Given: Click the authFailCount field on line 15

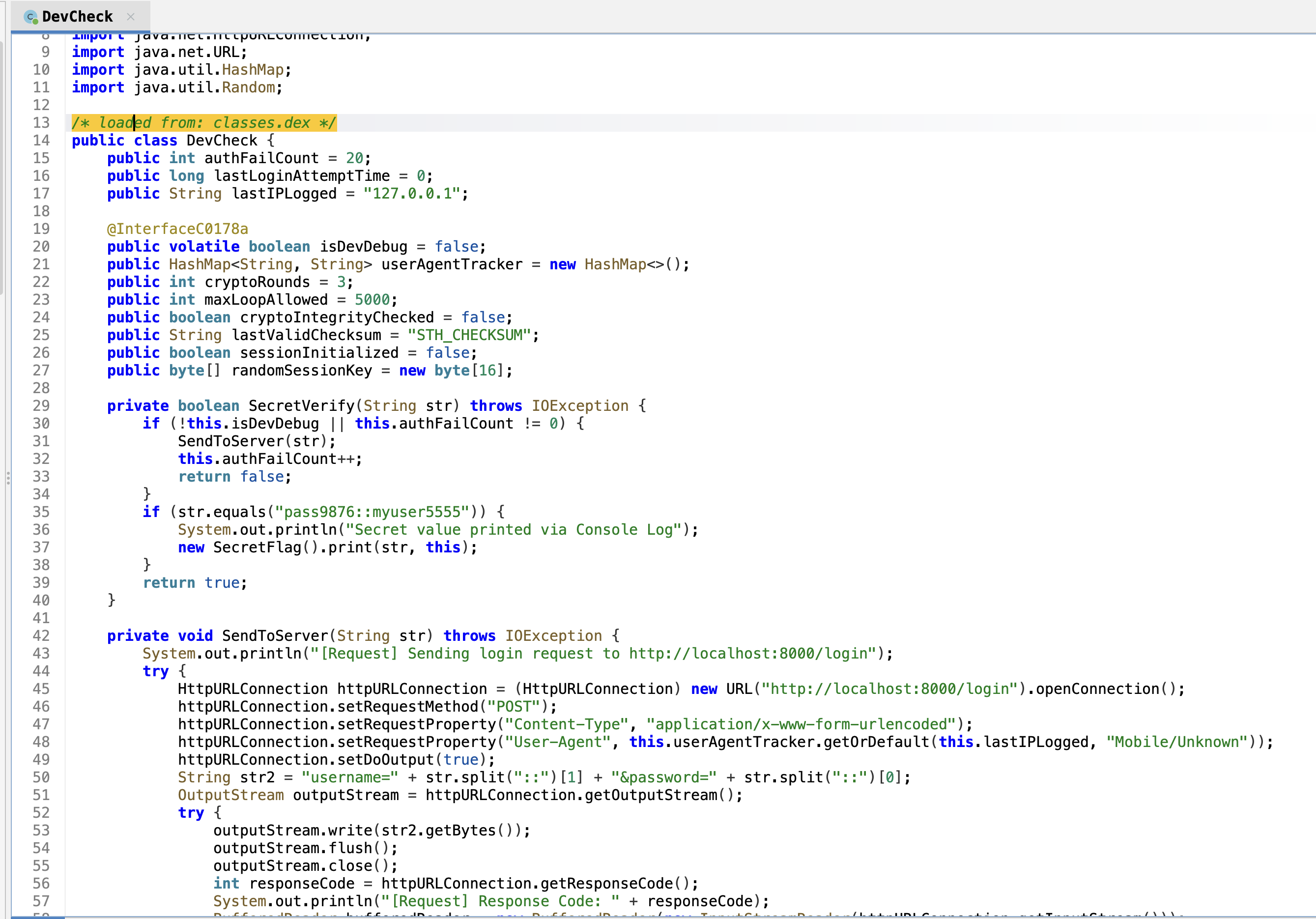Looking at the screenshot, I should 261,158.
